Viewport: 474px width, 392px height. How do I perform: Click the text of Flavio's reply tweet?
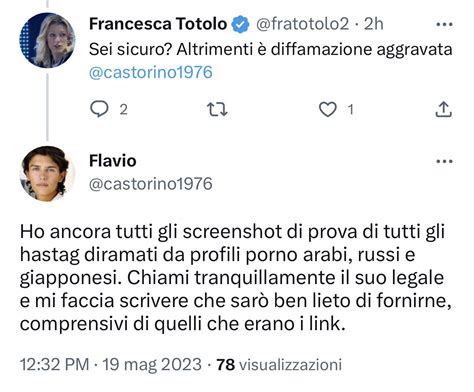coord(235,277)
